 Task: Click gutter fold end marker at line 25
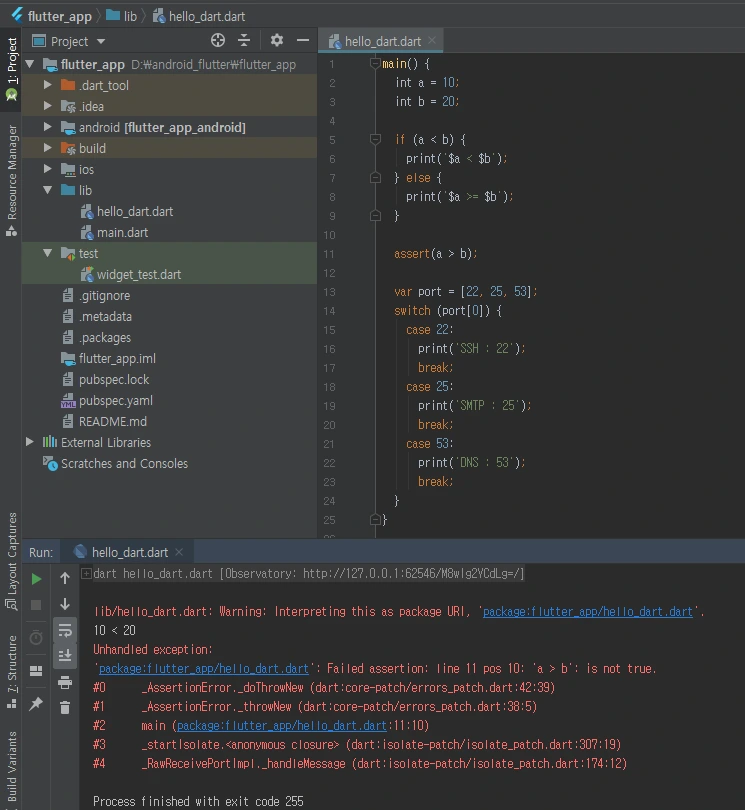pyautogui.click(x=375, y=519)
